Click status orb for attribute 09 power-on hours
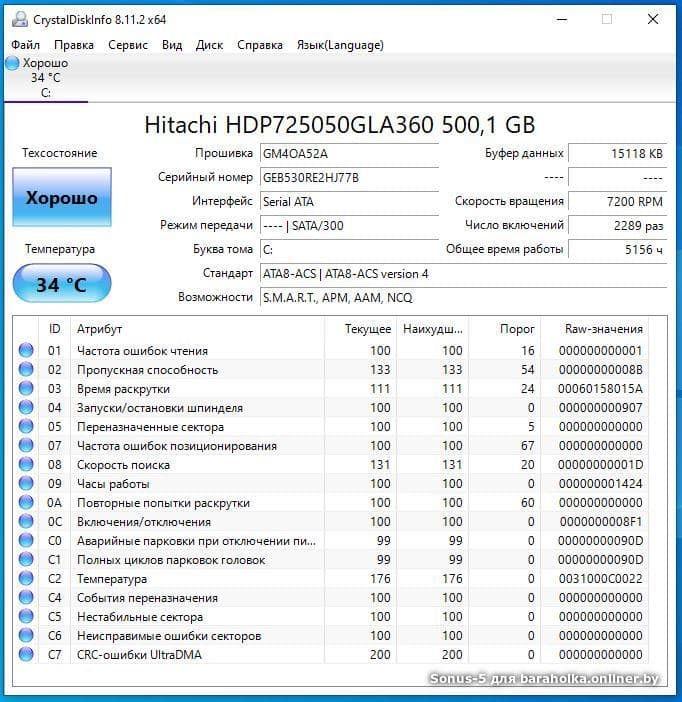 (26, 484)
